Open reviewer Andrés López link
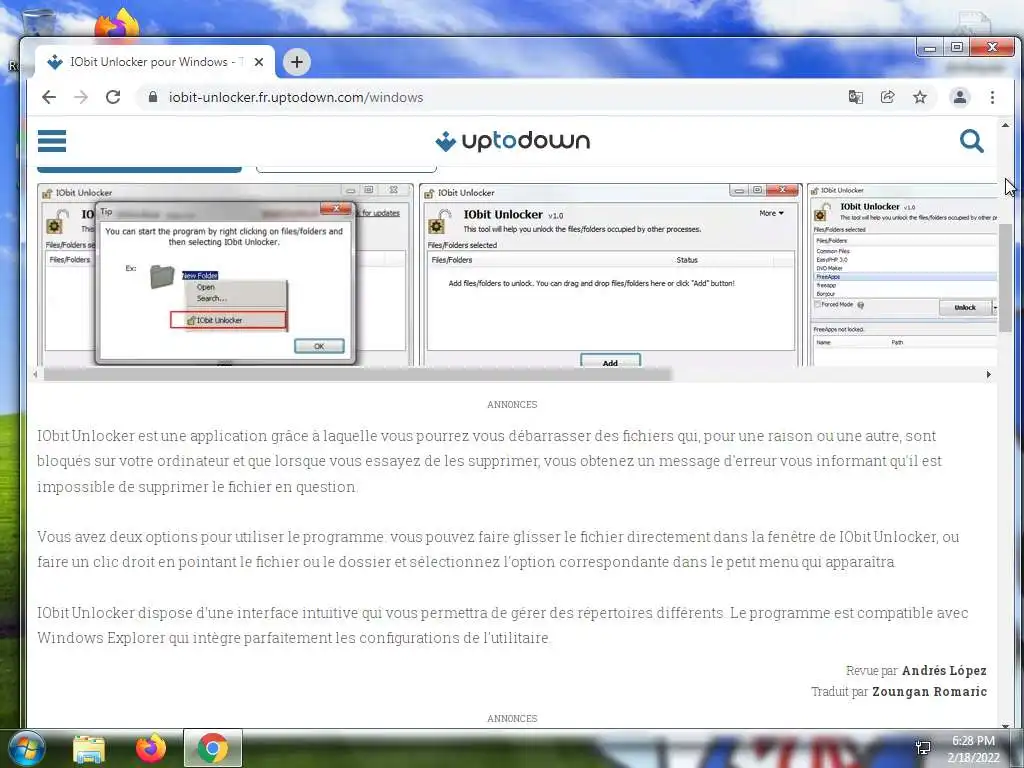This screenshot has width=1024, height=768. (944, 671)
